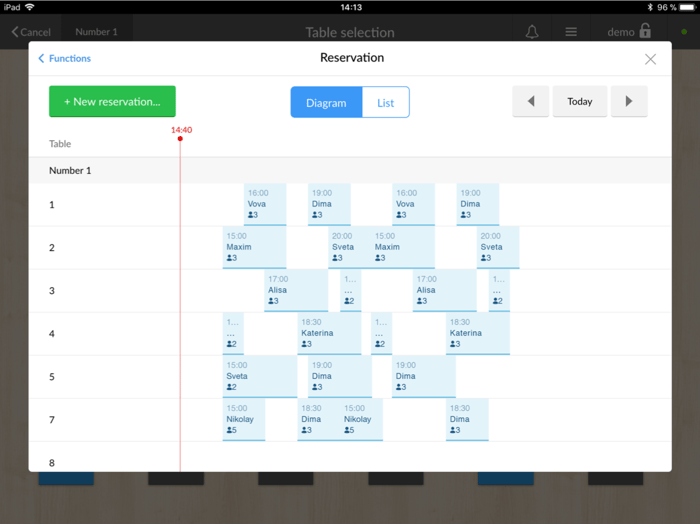This screenshot has width=700, height=524.
Task: Open Katerina's first 18:30 reservation on table 4
Action: [x=328, y=334]
